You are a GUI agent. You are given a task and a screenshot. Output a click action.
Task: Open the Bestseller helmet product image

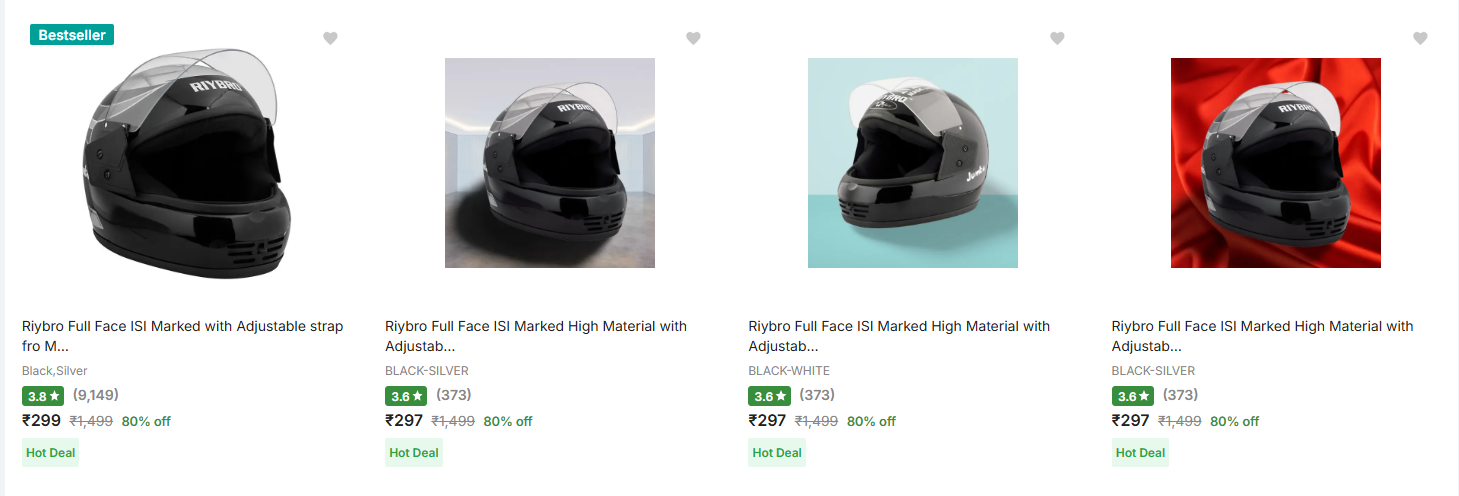[x=186, y=165]
